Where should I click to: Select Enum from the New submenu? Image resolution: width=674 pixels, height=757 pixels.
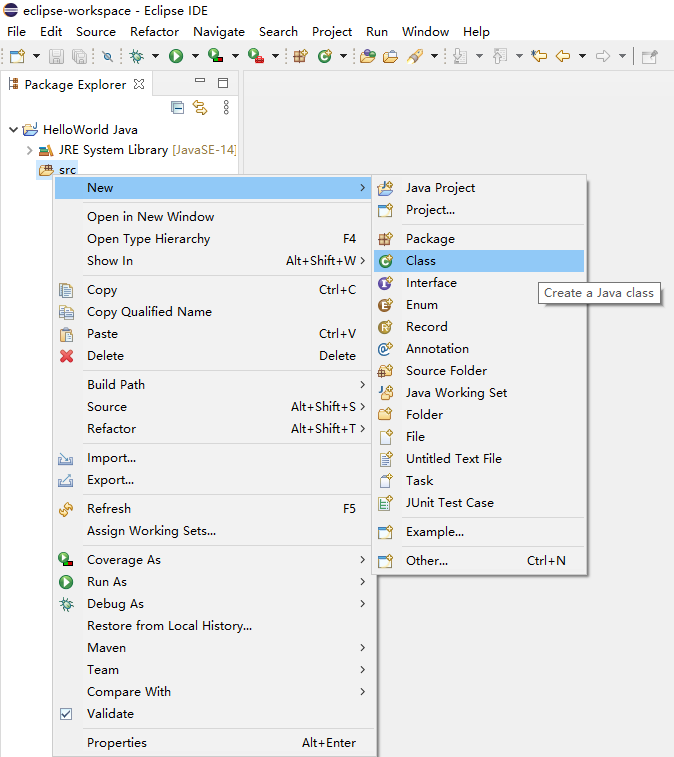point(479,305)
